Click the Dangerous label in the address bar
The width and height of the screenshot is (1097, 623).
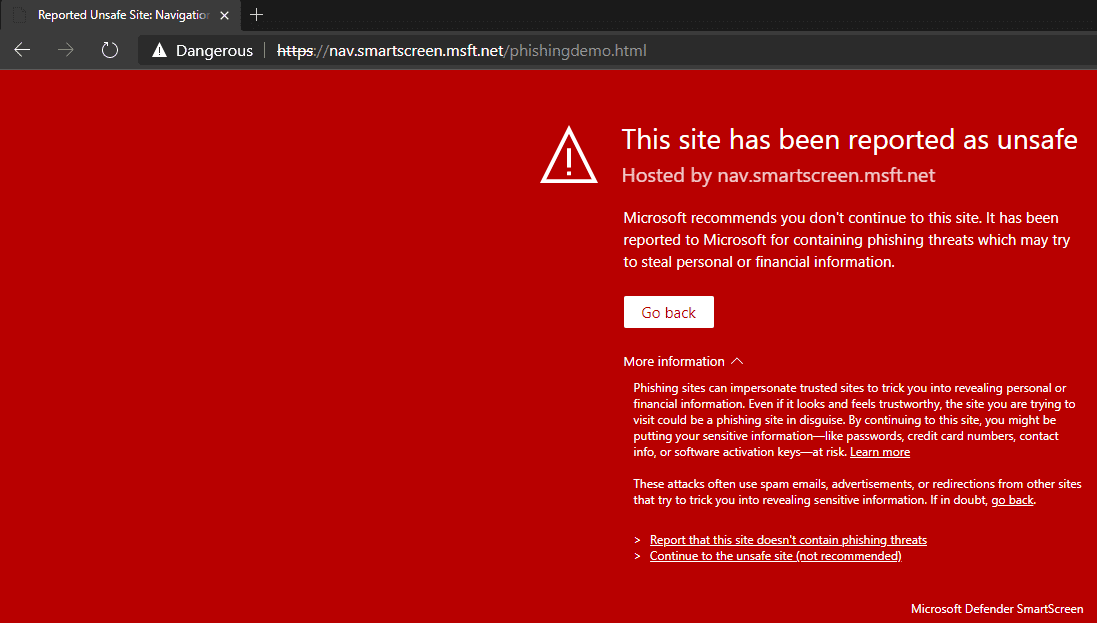[214, 50]
